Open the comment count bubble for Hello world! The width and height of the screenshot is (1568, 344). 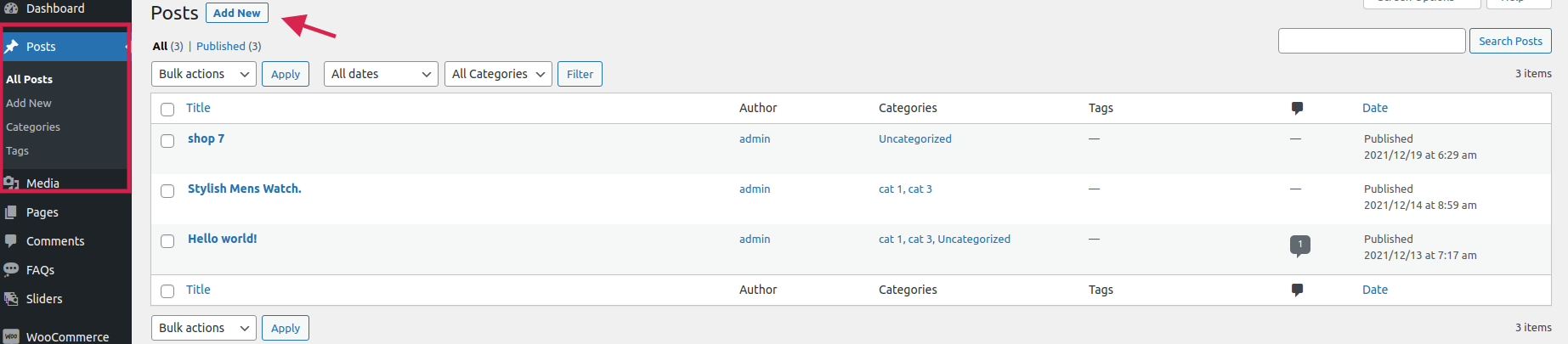point(1299,245)
